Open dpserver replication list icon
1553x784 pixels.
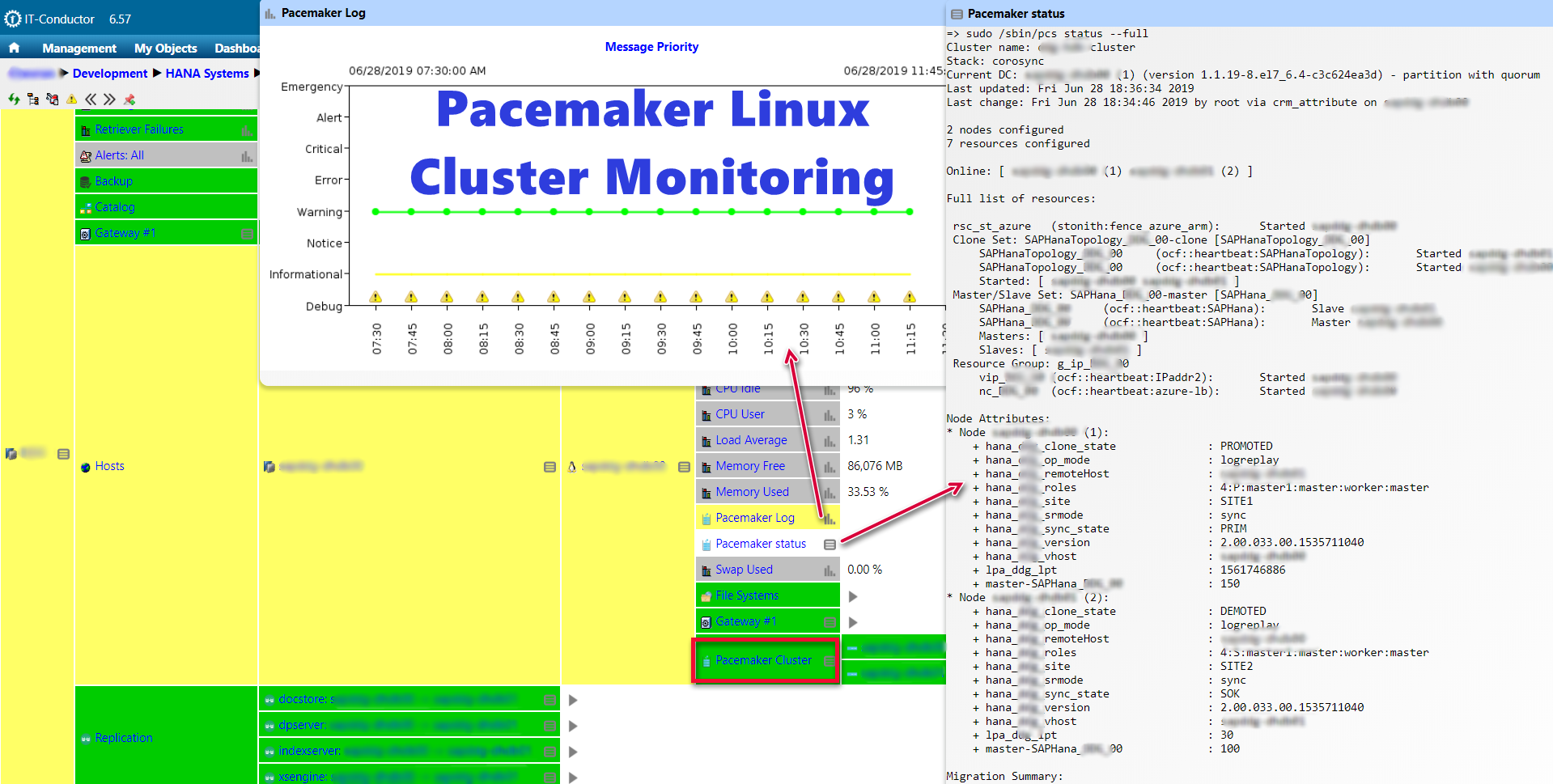549,726
